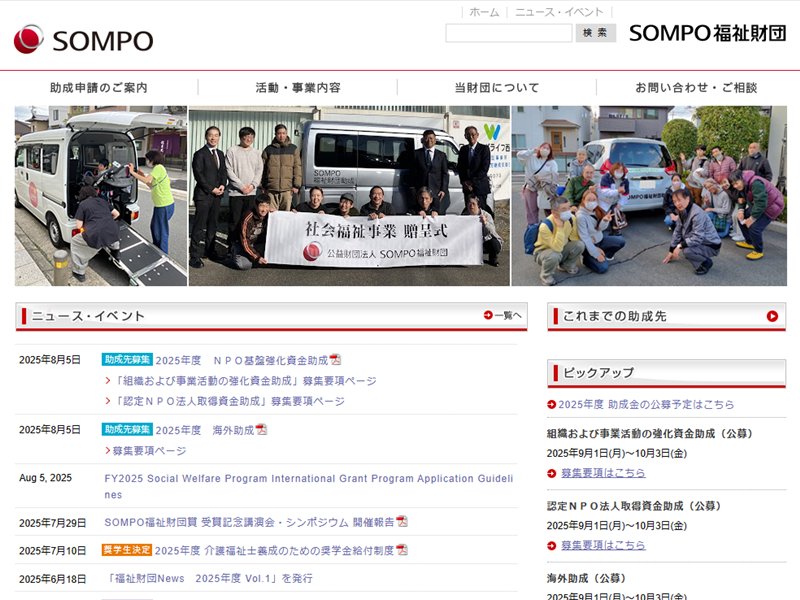
Task: Click the group photo by the white car
Action: click(649, 196)
